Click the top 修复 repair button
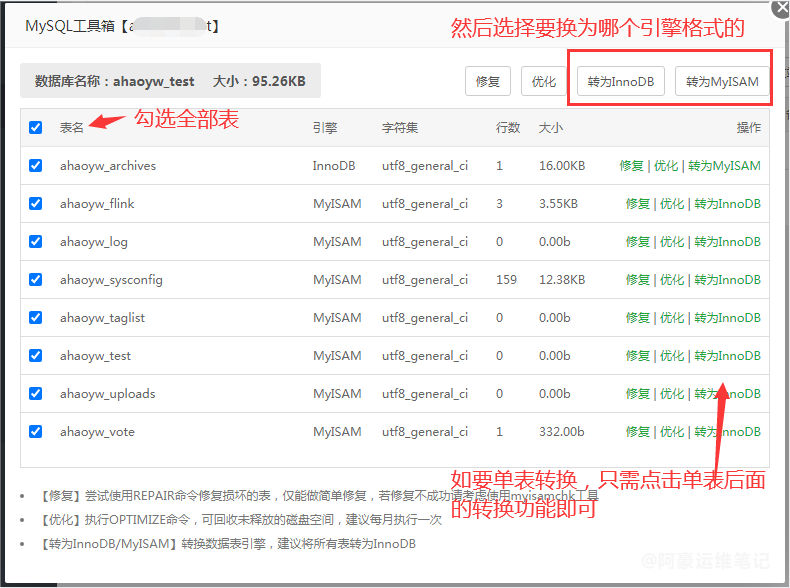Screen dimensions: 790x588 point(488,82)
